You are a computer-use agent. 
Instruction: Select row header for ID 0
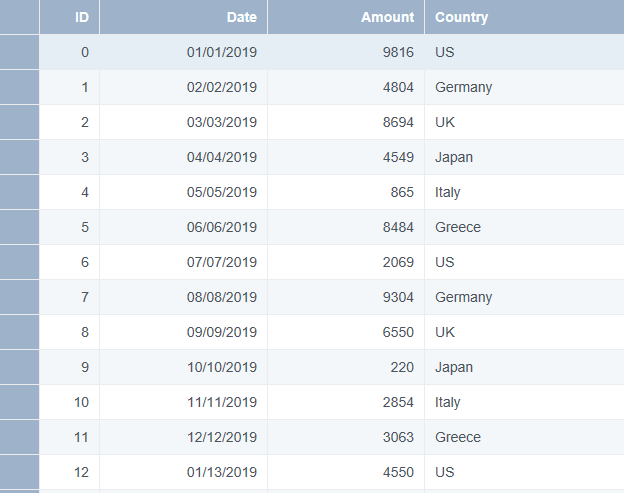tap(20, 52)
